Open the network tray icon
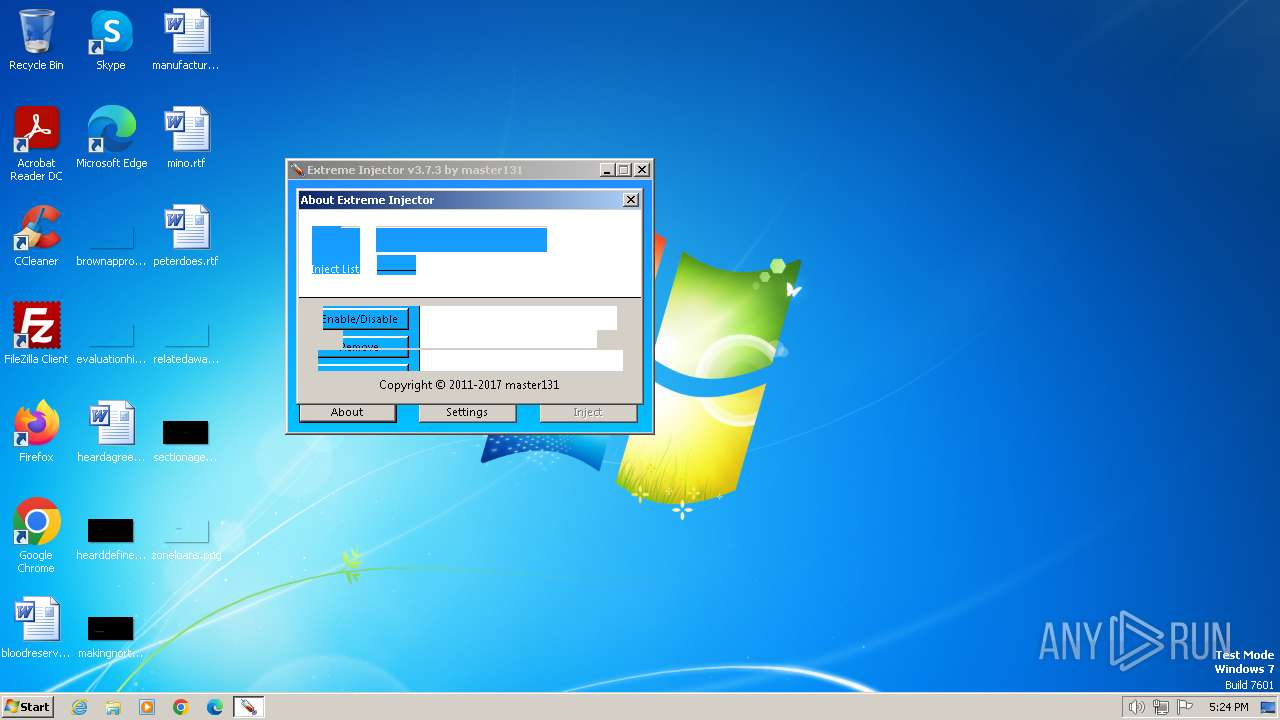 (1161, 707)
